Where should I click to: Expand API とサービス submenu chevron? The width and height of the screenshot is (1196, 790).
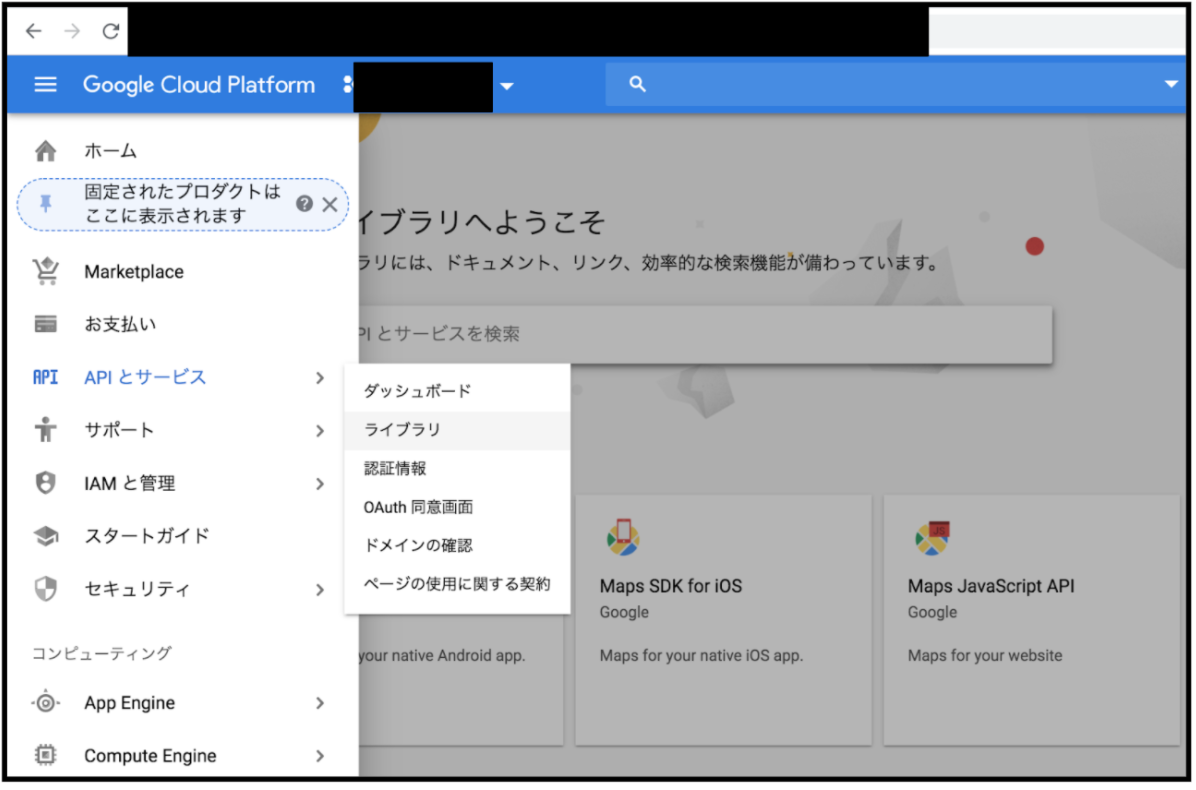[320, 379]
